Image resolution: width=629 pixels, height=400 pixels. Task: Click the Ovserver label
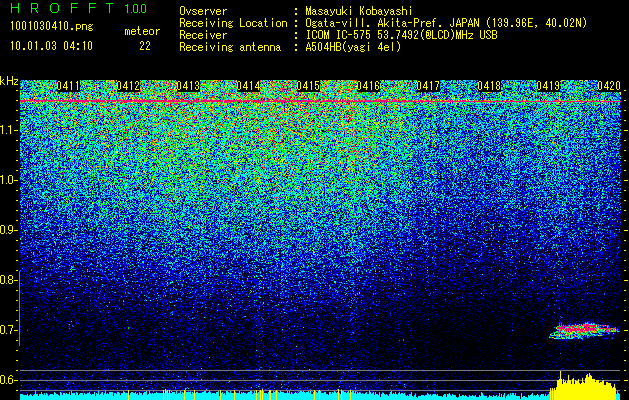[203, 11]
